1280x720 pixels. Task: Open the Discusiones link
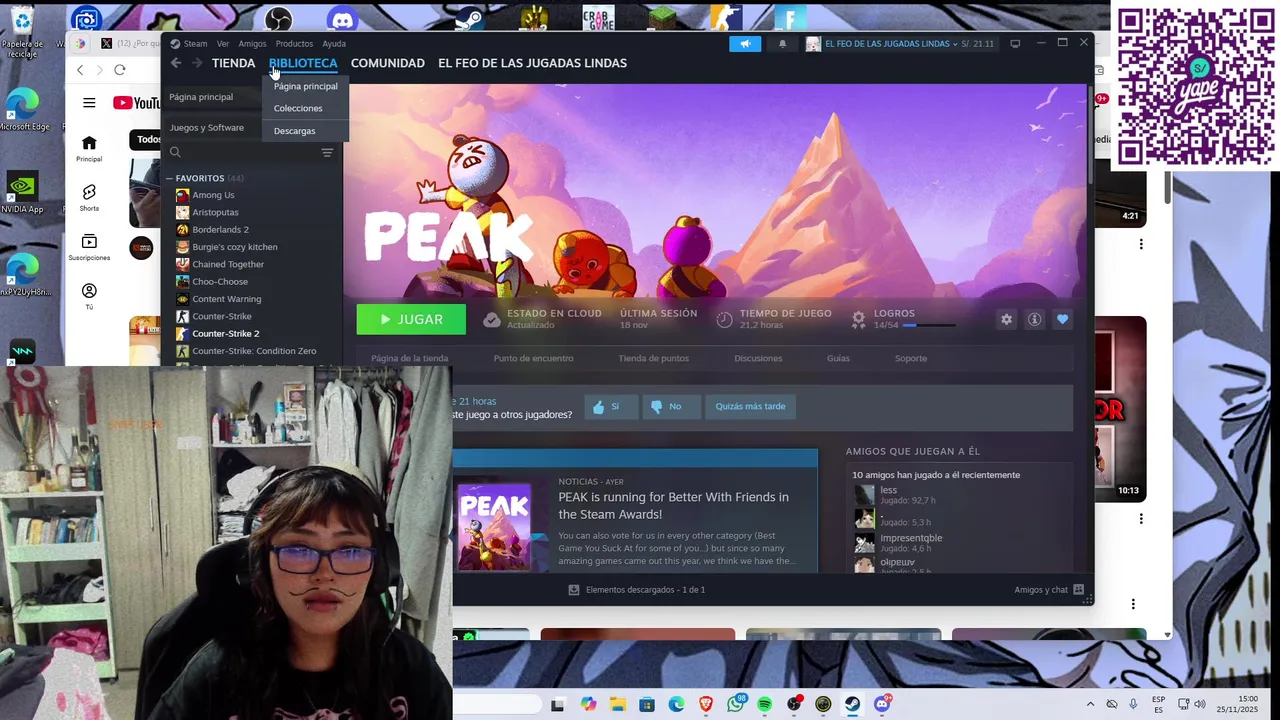click(x=758, y=358)
